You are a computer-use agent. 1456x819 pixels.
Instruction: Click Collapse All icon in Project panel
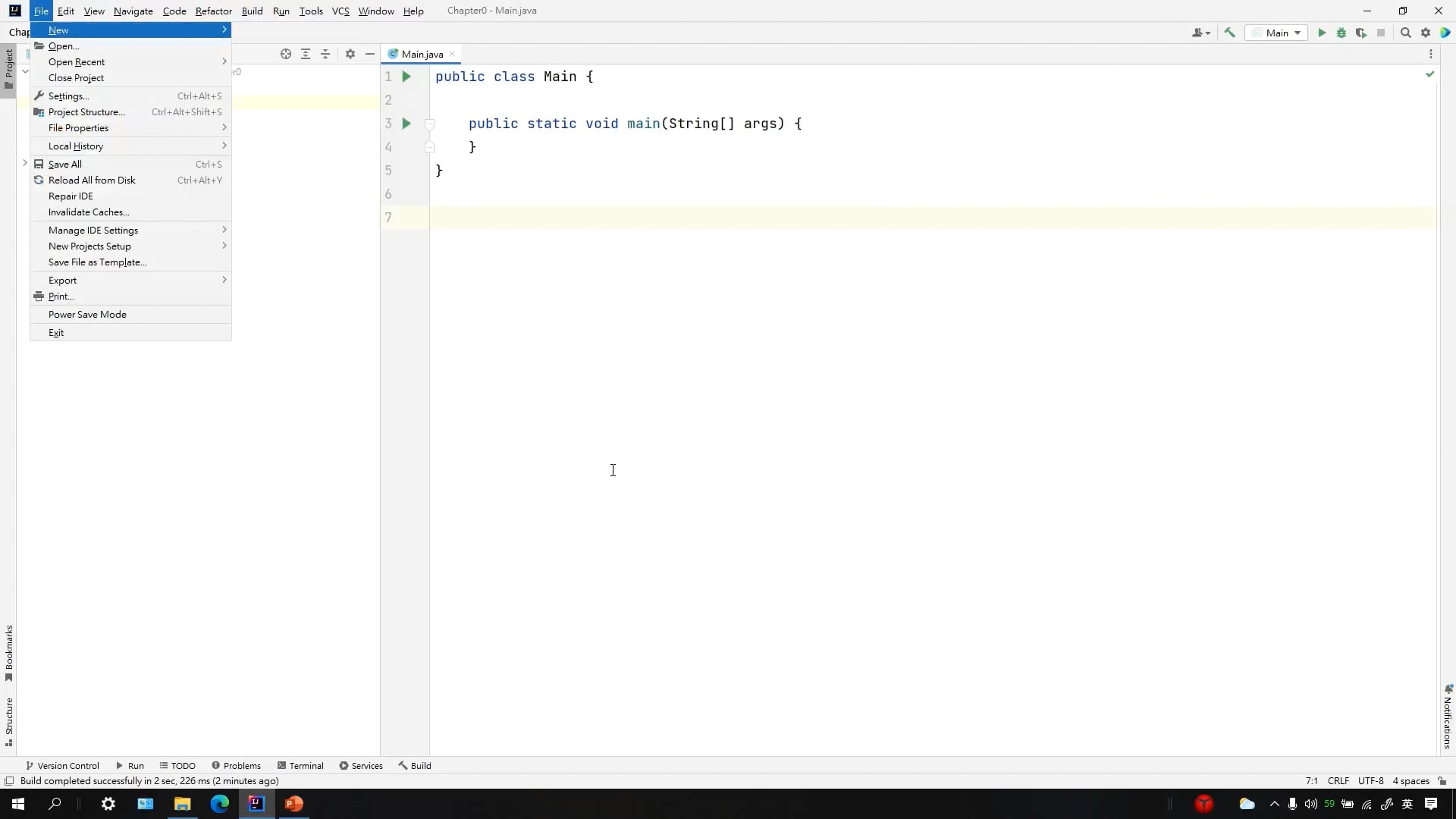pos(325,54)
